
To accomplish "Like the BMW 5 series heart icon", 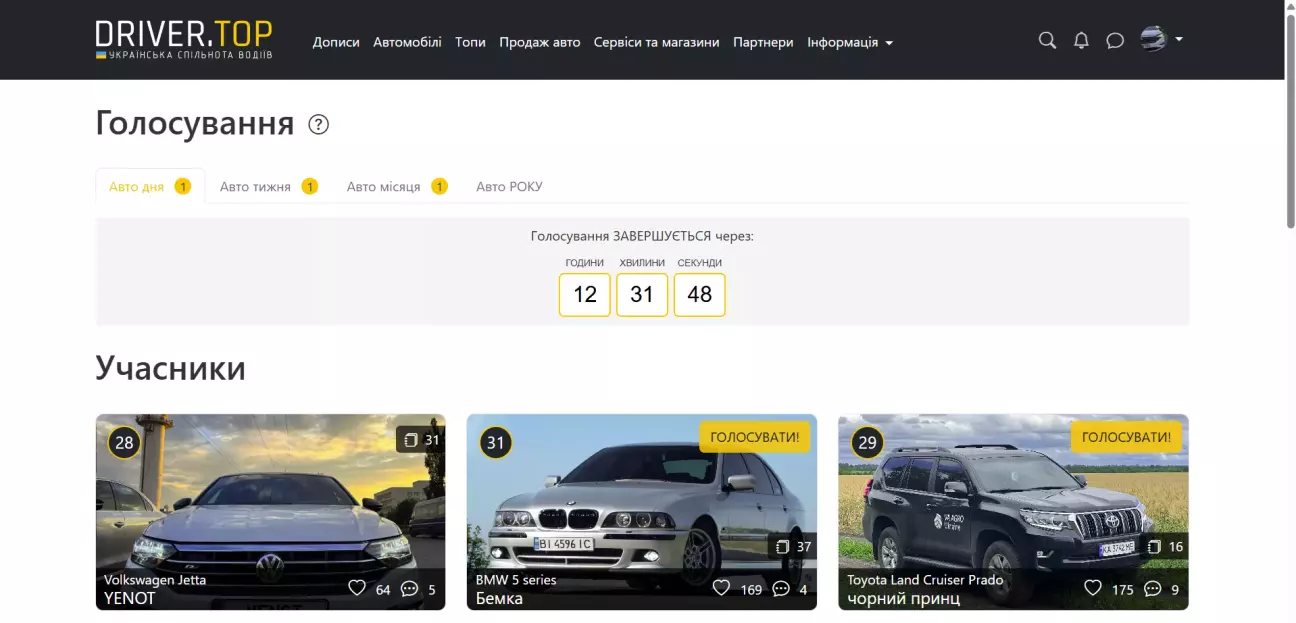I will [721, 588].
